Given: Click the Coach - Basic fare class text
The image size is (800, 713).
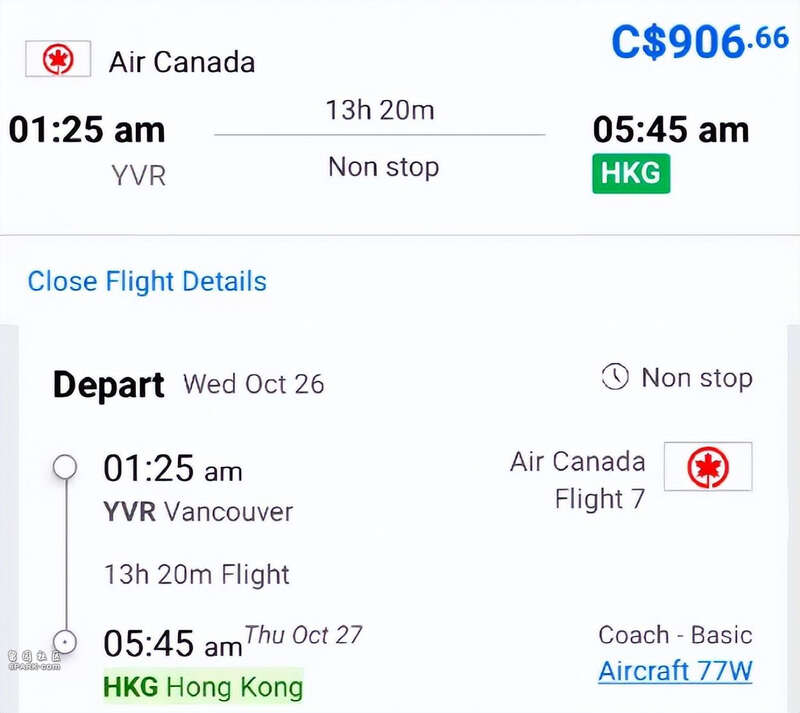Looking at the screenshot, I should click(x=675, y=635).
